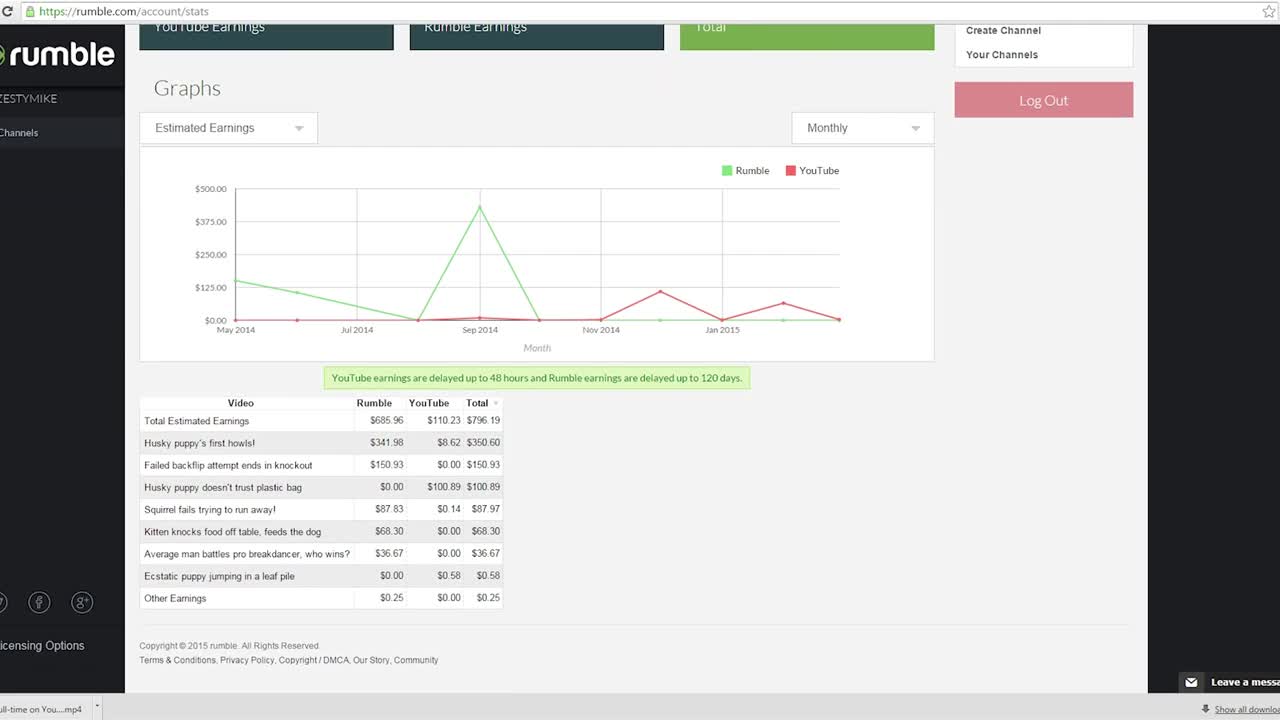
Task: Click the $685.96 Rumble total value
Action: pyautogui.click(x=387, y=421)
